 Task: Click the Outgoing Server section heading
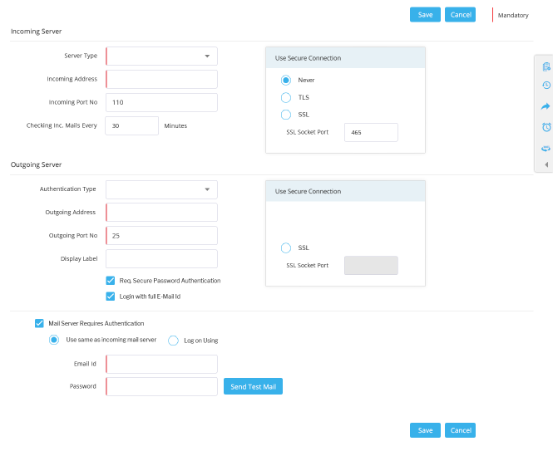[36, 165]
